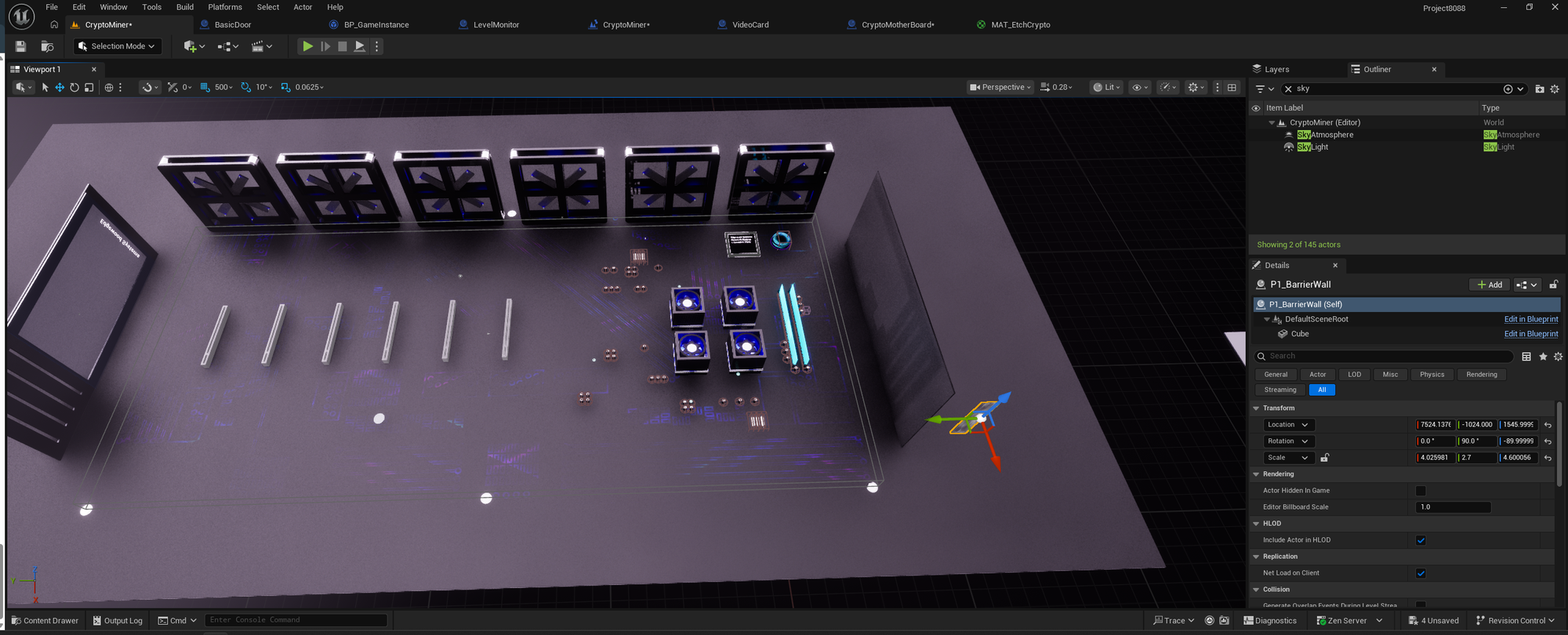Click the Add component button
This screenshot has width=1568, height=635.
[1490, 285]
